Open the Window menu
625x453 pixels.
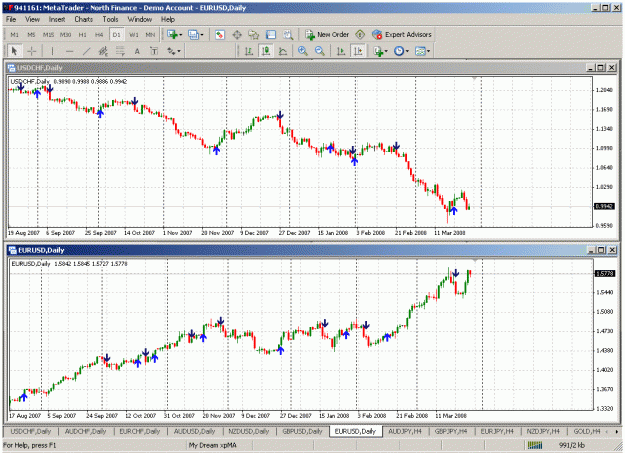point(140,19)
